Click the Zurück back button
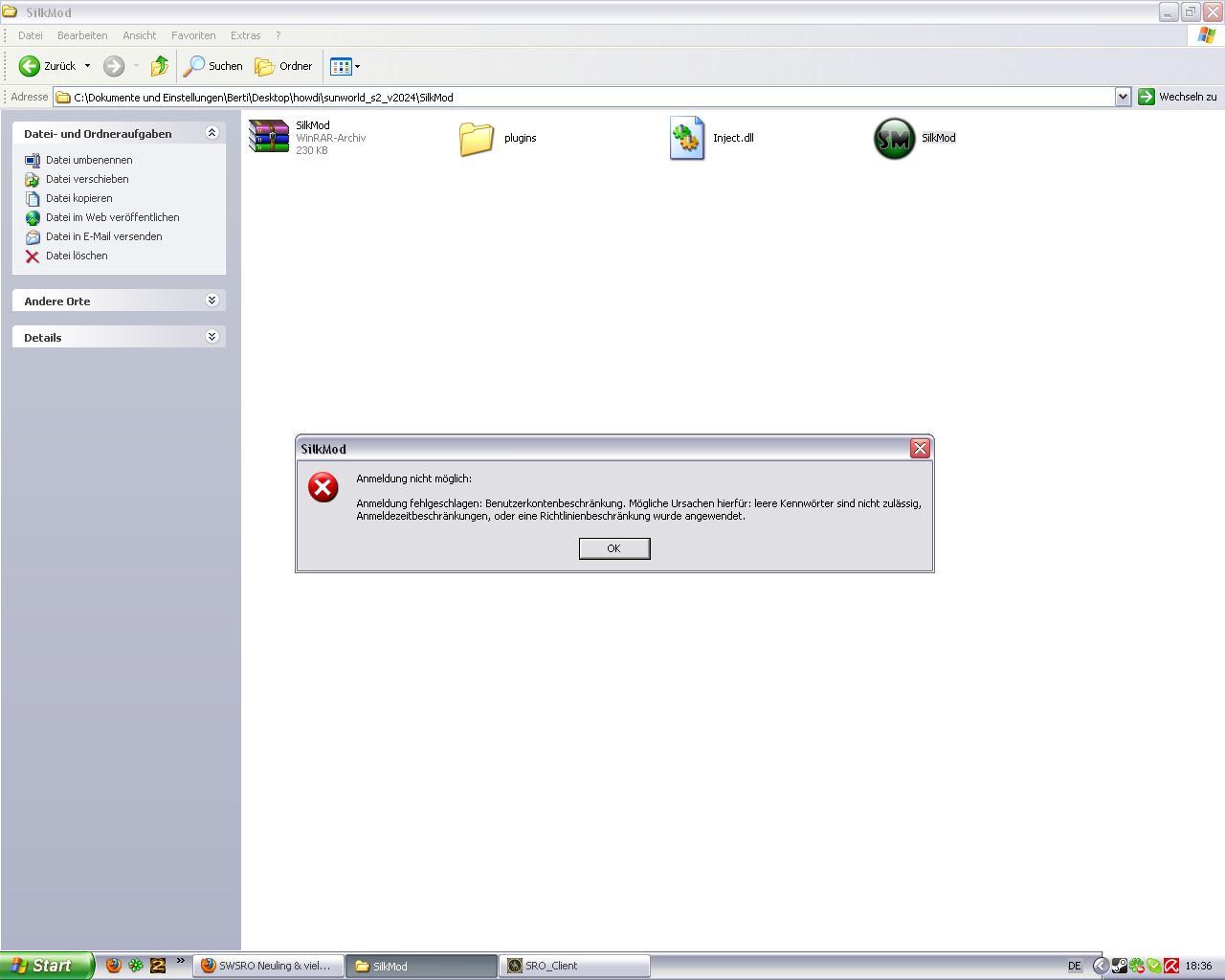Image resolution: width=1225 pixels, height=980 pixels. [48, 66]
